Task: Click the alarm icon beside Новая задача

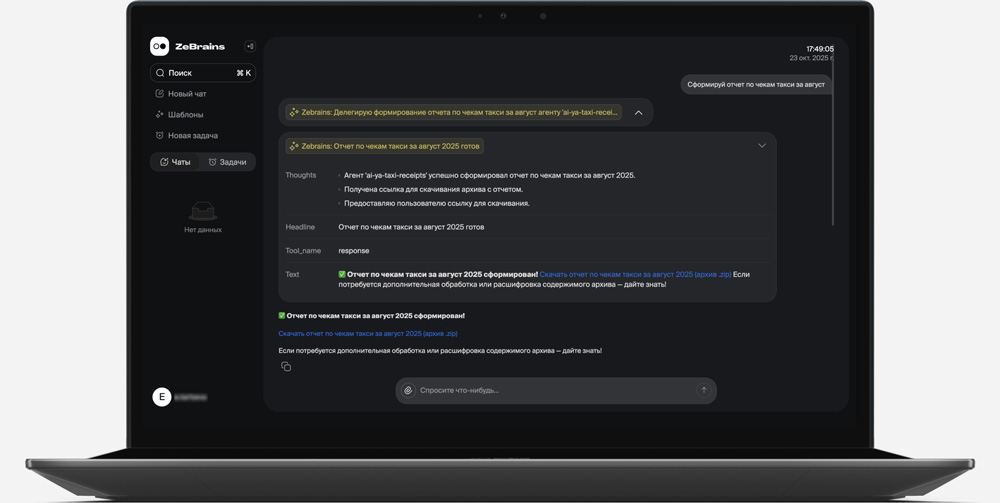Action: [x=159, y=136]
